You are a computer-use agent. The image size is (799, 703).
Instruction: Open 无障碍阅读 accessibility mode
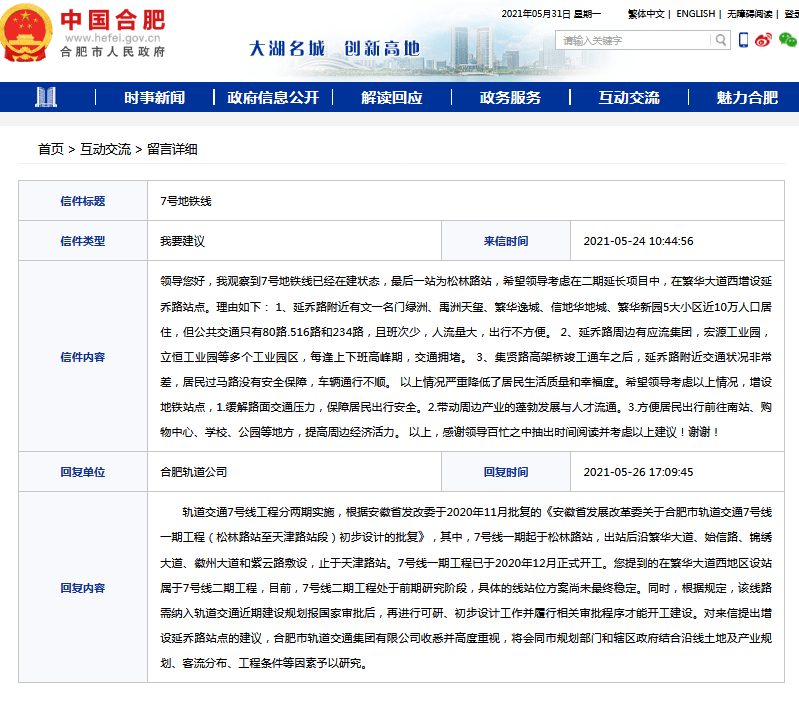[x=750, y=14]
